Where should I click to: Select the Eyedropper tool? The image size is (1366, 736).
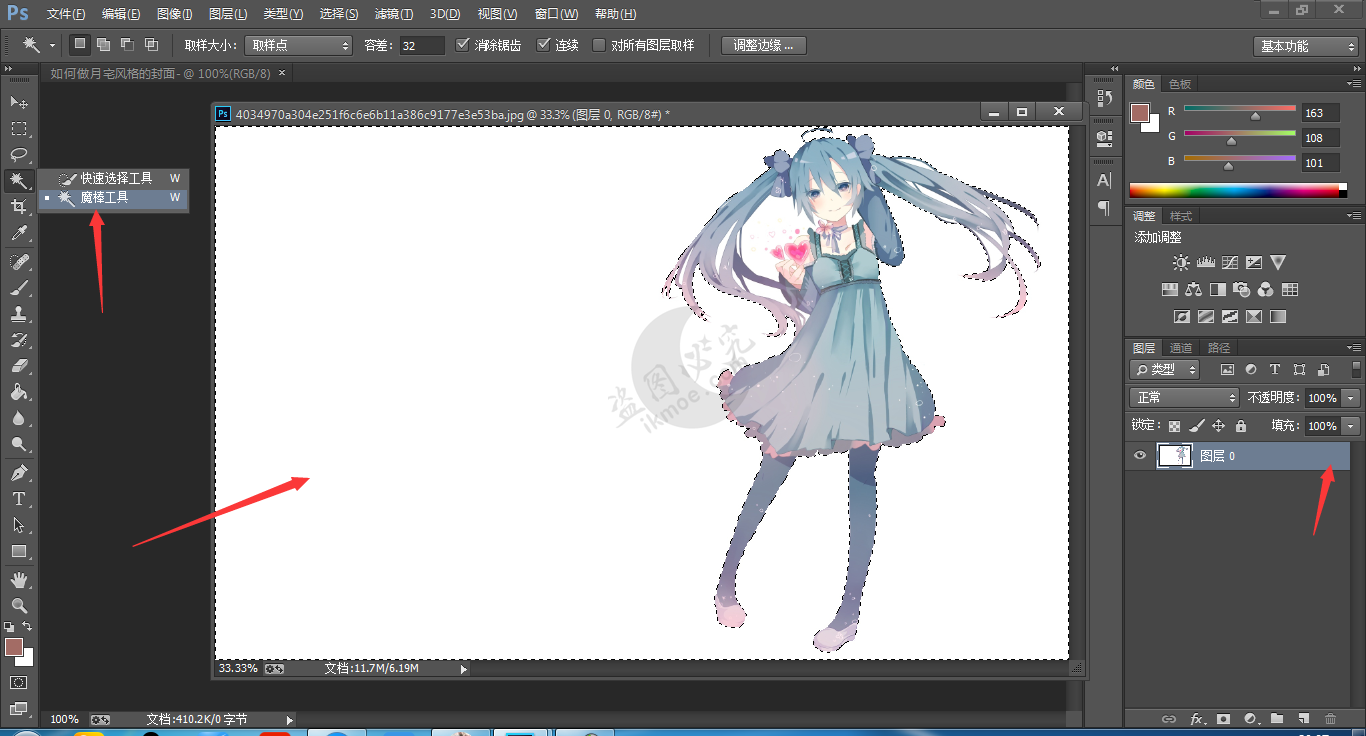(x=19, y=234)
